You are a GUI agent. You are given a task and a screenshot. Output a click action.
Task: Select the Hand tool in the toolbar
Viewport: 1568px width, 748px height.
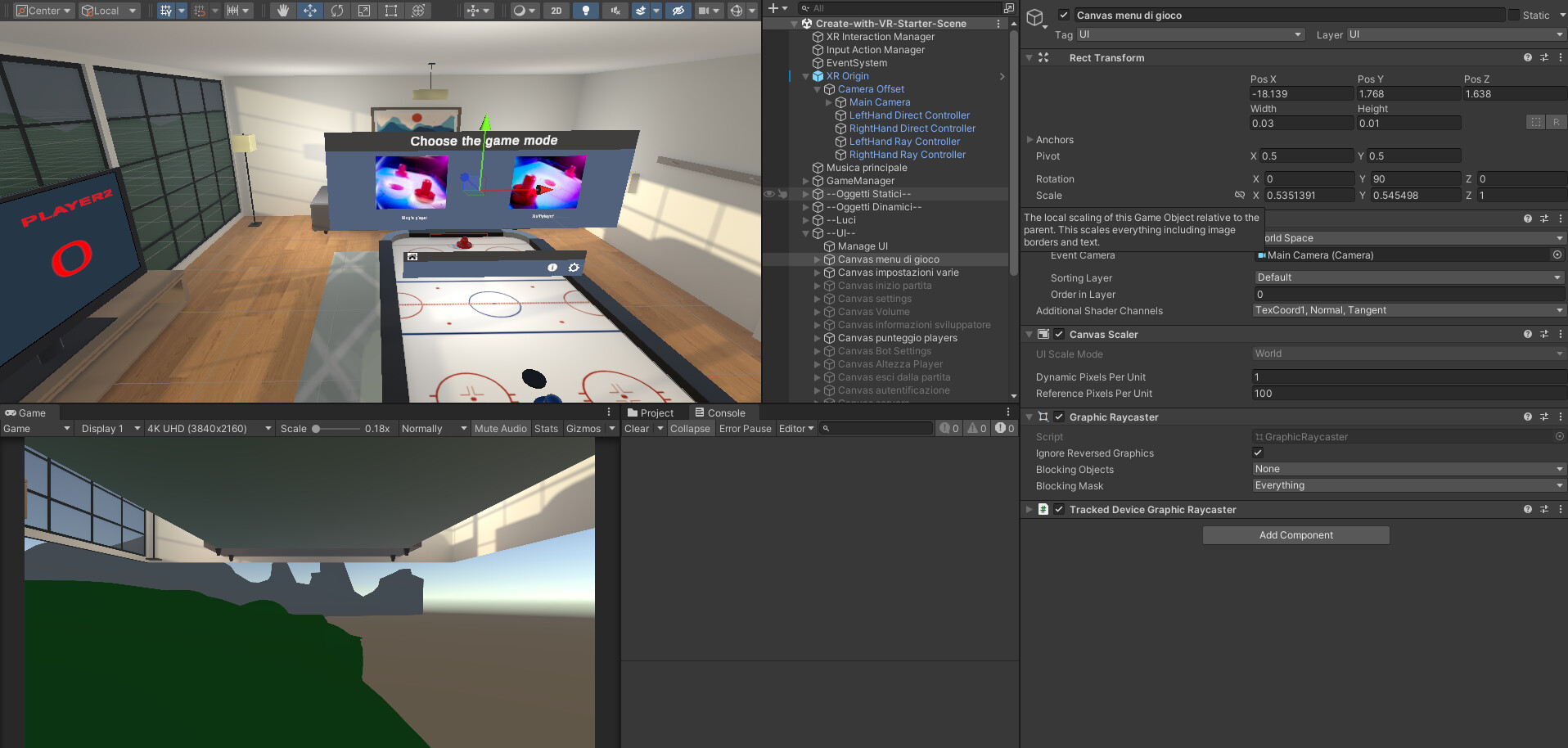[x=282, y=11]
